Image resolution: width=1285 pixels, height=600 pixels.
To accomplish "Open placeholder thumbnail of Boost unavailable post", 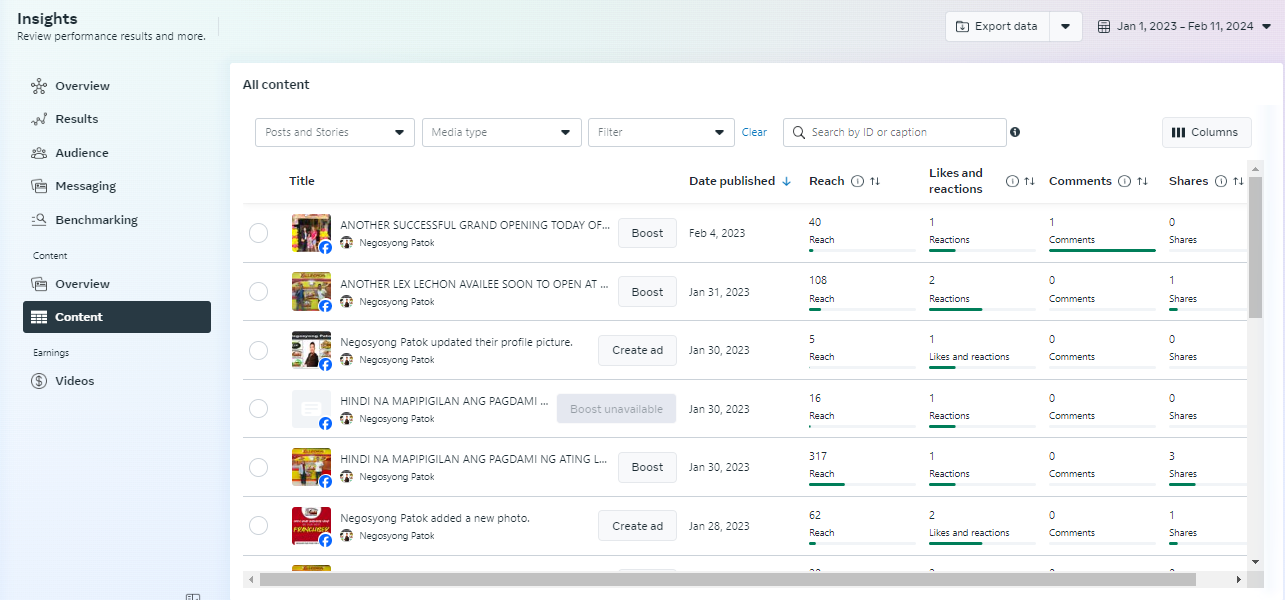I will 311,409.
